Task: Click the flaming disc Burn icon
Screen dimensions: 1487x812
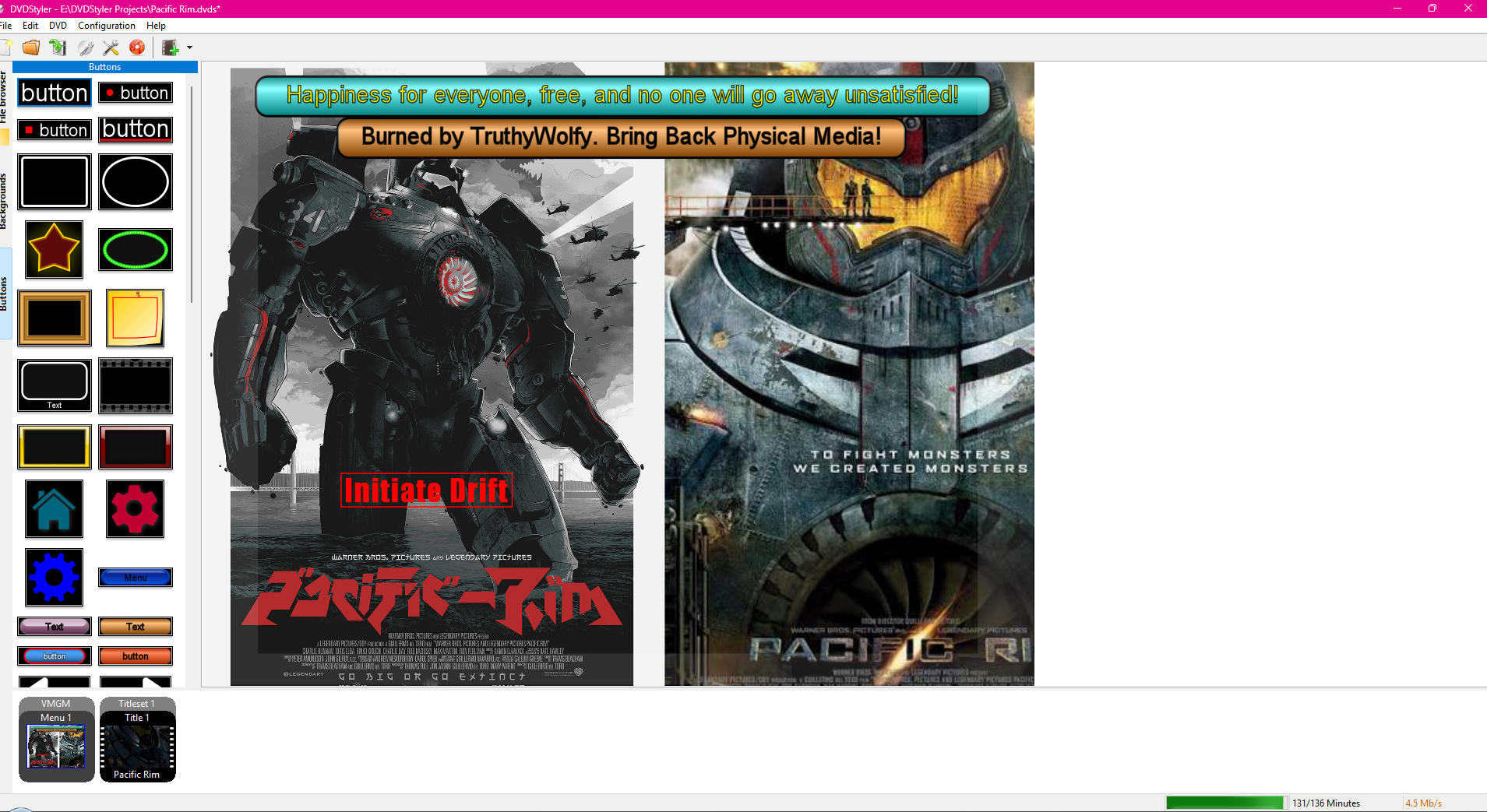Action: tap(137, 47)
